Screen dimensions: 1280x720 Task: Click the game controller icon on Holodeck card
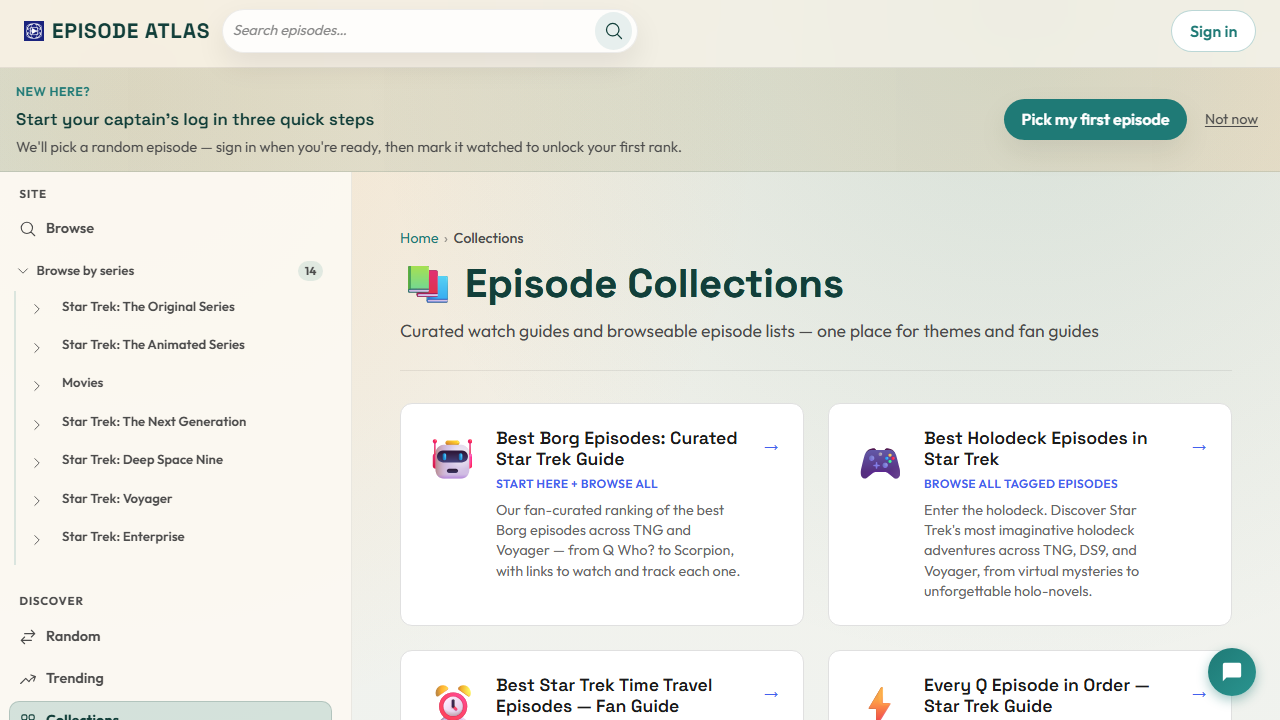(880, 463)
